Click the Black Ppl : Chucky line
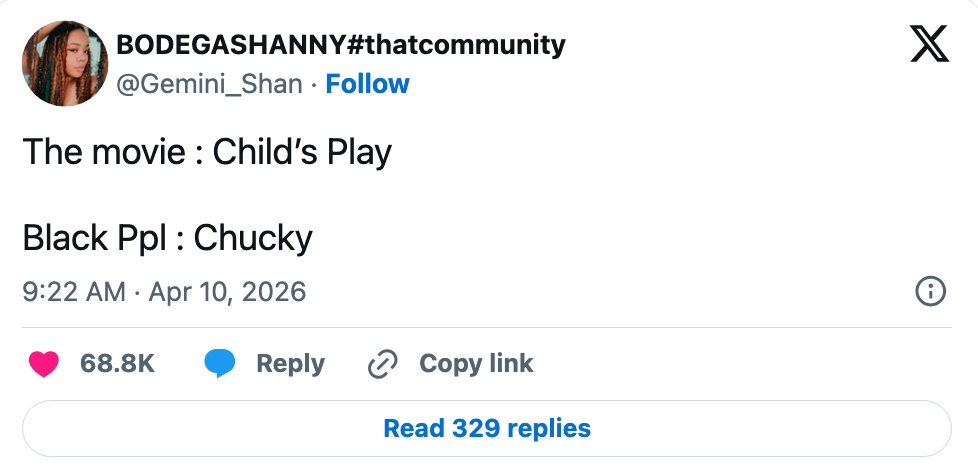Image resolution: width=978 pixels, height=472 pixels. pos(167,238)
